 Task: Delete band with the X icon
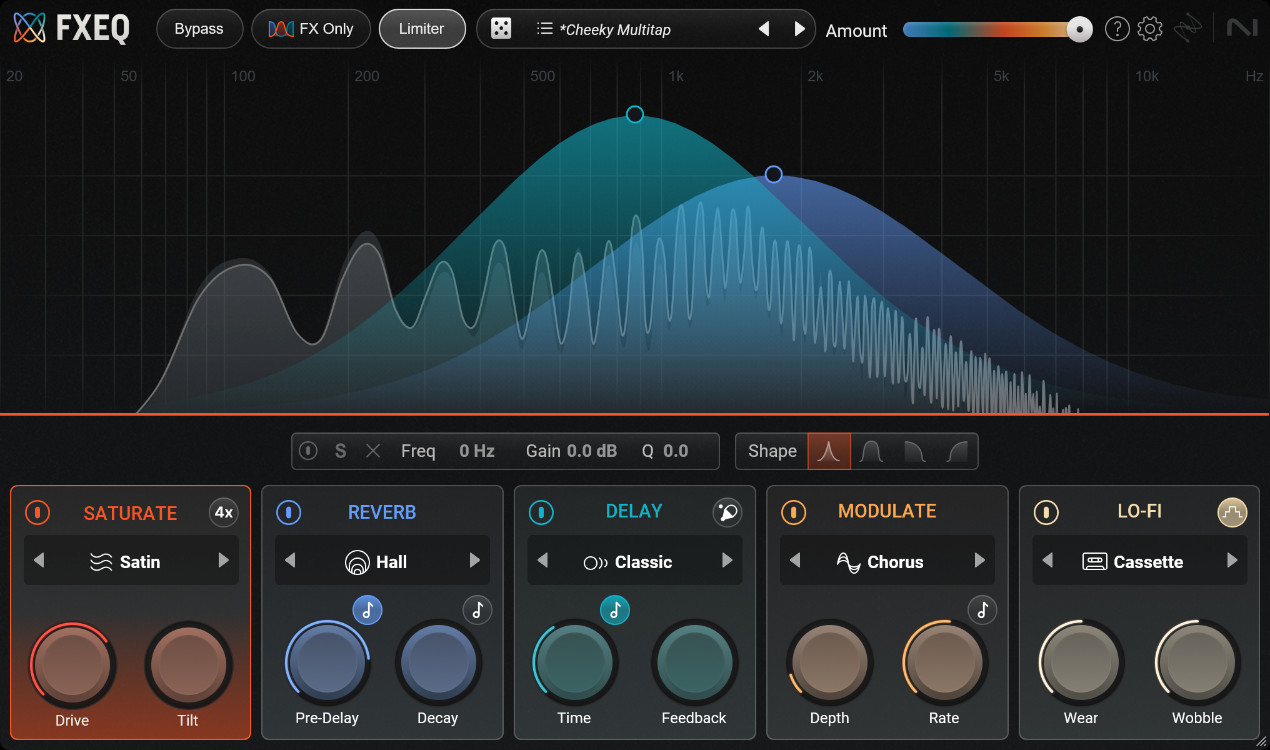pos(373,451)
